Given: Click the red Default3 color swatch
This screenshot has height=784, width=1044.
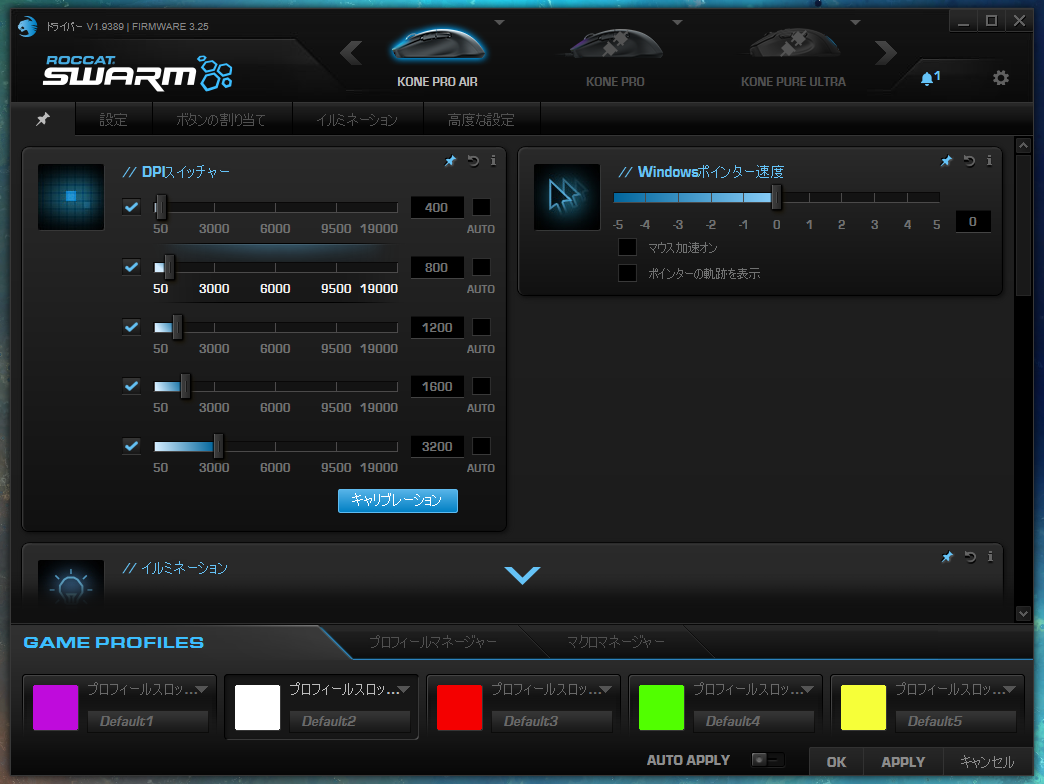Looking at the screenshot, I should pyautogui.click(x=459, y=707).
